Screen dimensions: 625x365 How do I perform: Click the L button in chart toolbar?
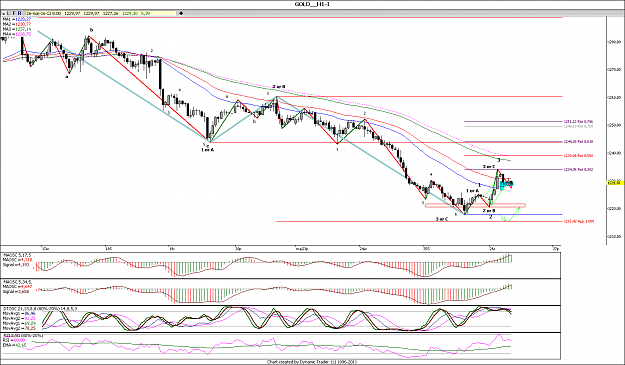pos(8,13)
